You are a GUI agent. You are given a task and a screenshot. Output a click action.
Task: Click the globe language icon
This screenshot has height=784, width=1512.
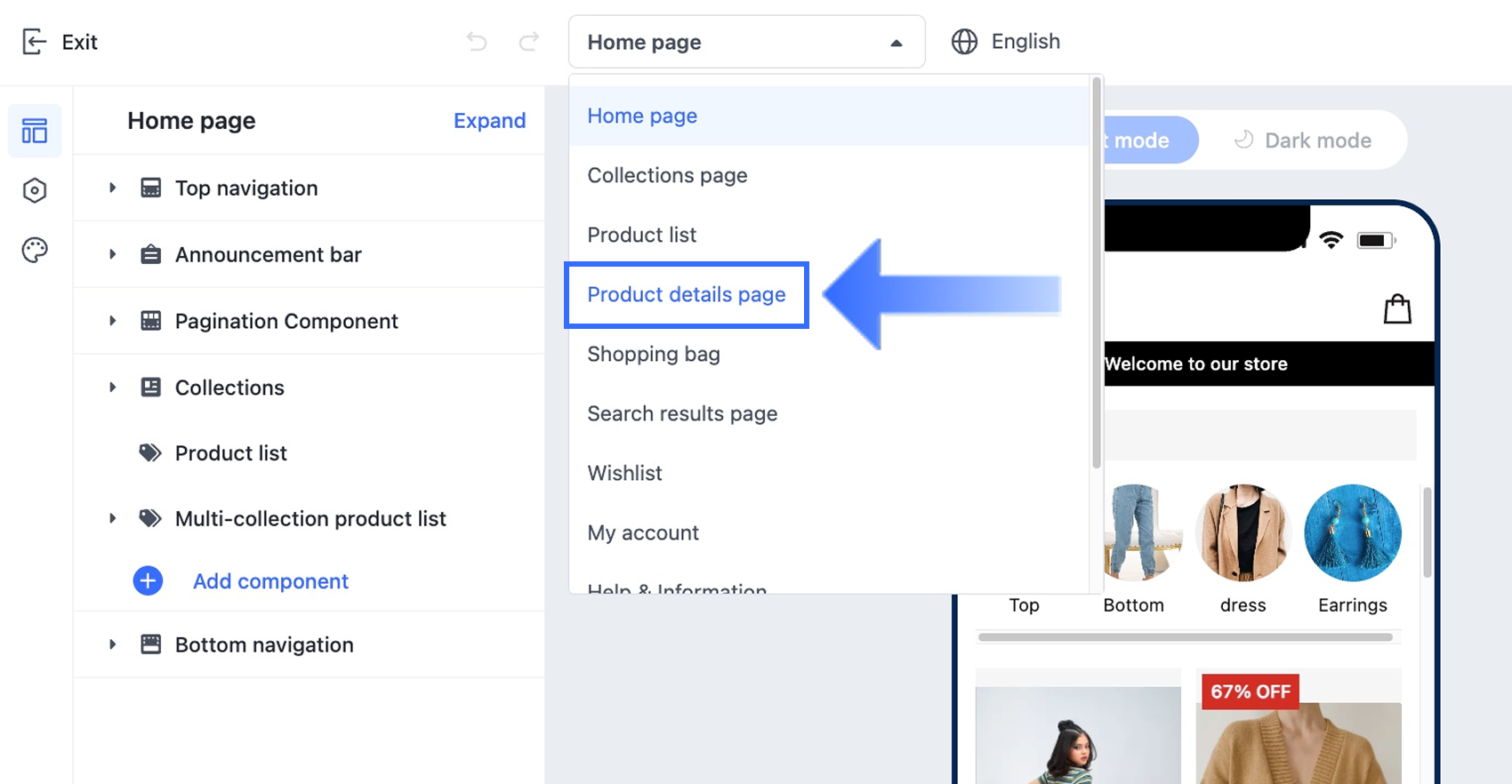pos(964,42)
